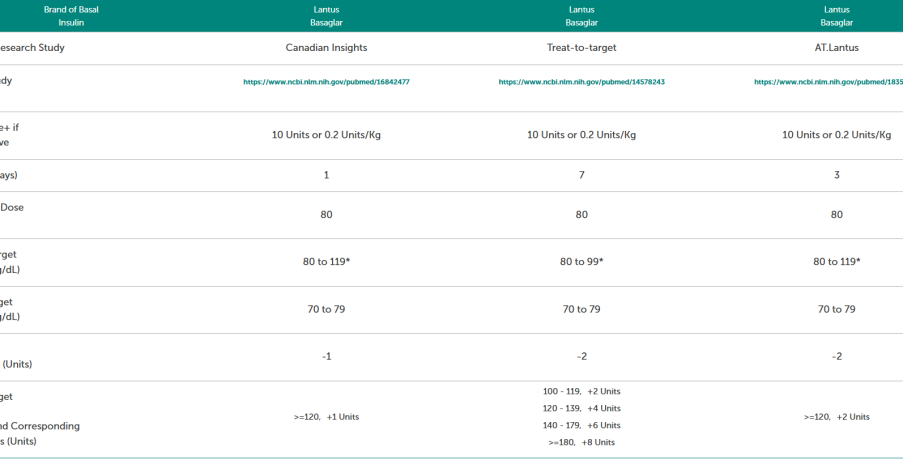Click the Canadian Insights days value 1
The width and height of the screenshot is (903, 460).
(326, 175)
